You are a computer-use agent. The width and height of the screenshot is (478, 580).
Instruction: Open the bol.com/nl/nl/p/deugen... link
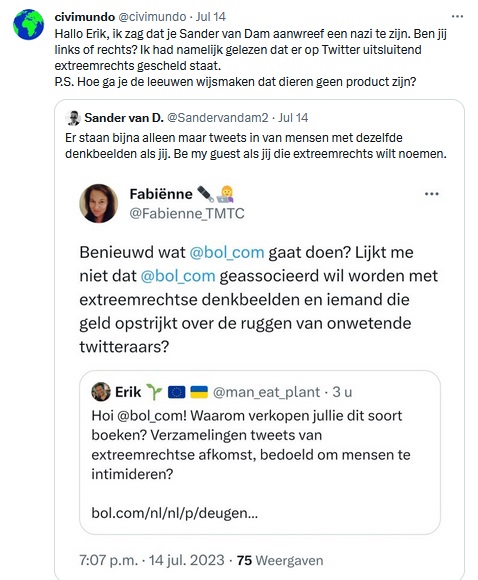tap(175, 513)
